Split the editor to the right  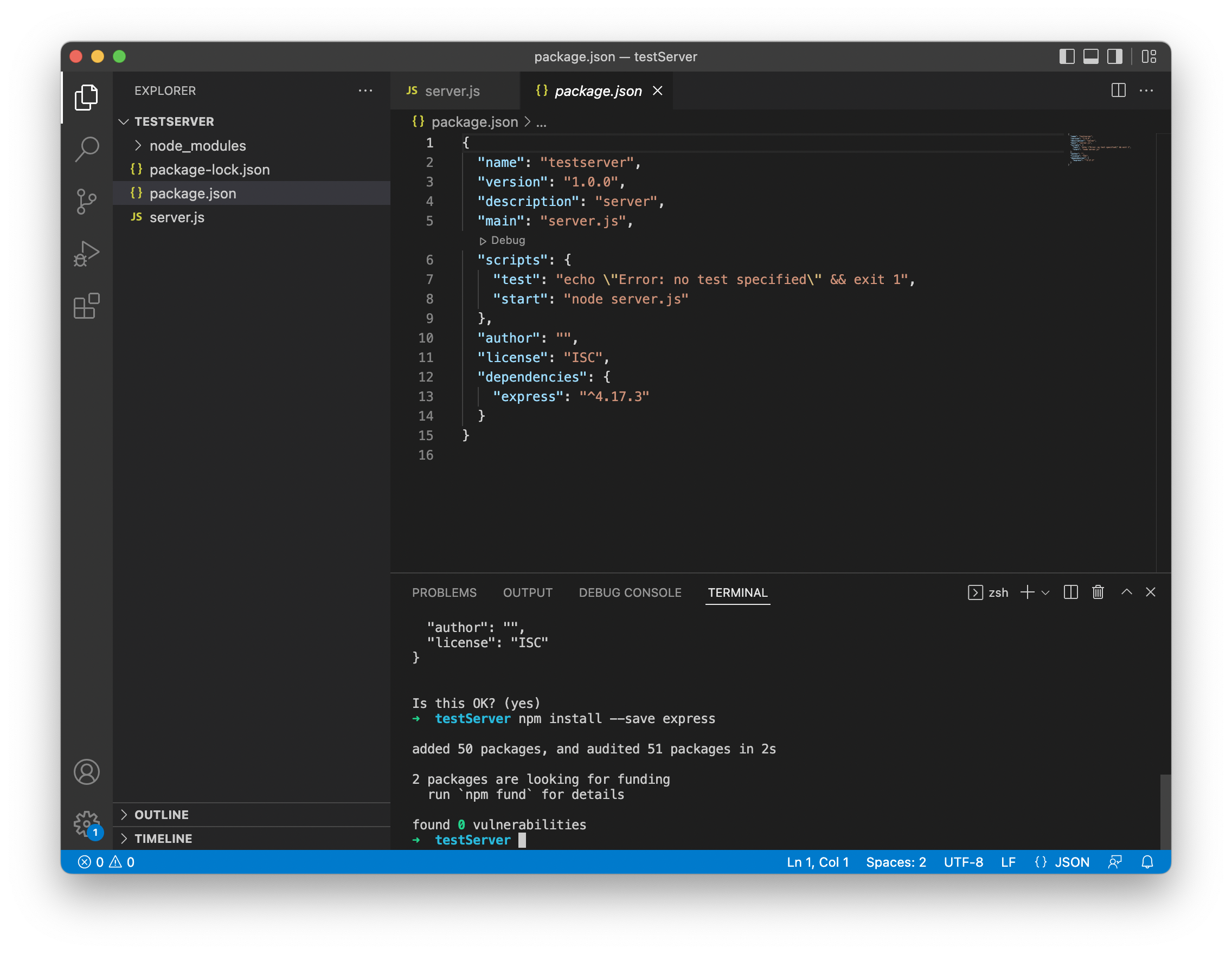(1118, 90)
